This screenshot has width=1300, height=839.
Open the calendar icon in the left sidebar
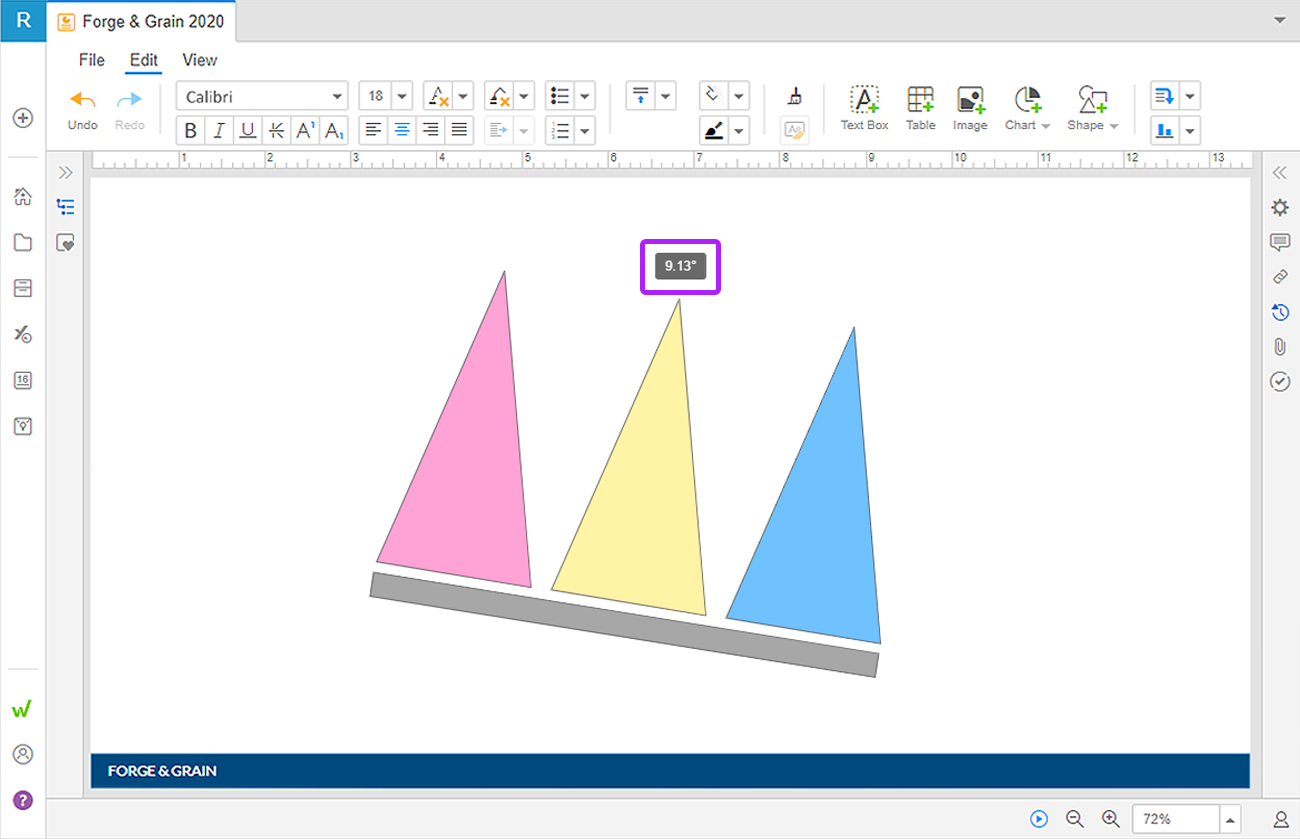[x=23, y=380]
